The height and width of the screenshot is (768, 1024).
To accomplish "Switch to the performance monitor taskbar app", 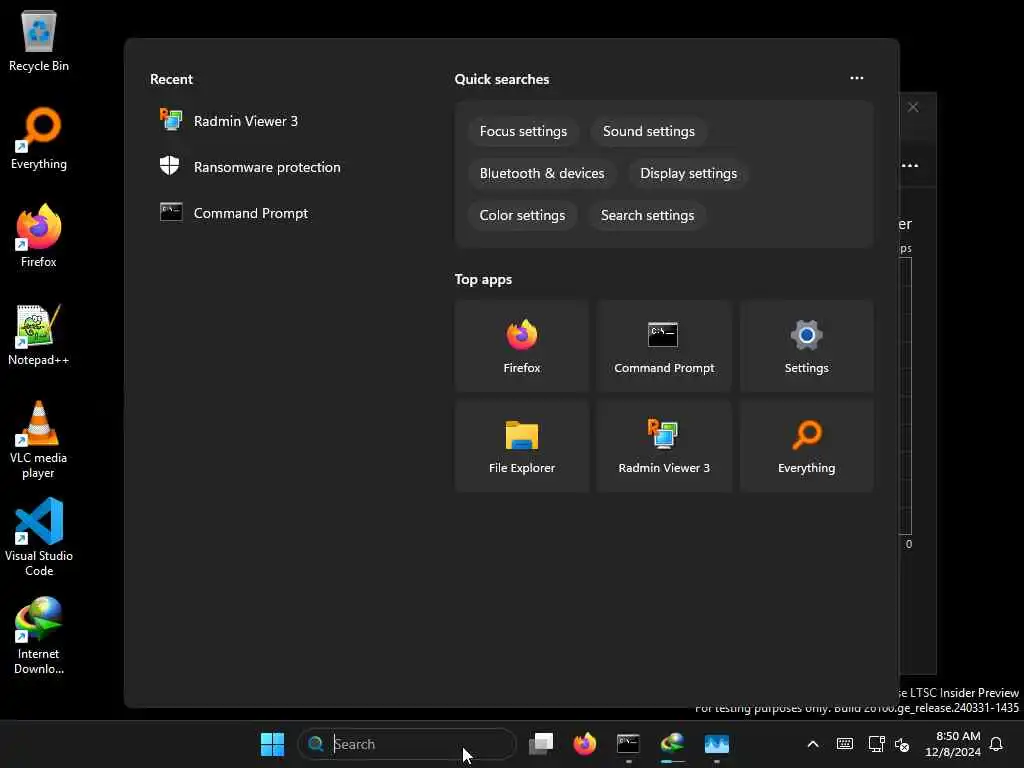I will click(x=716, y=744).
